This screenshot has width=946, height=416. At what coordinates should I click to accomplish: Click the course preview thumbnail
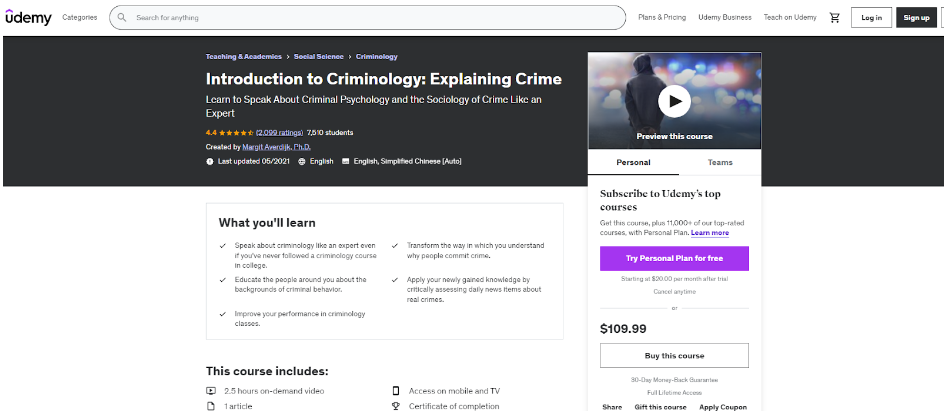[675, 101]
